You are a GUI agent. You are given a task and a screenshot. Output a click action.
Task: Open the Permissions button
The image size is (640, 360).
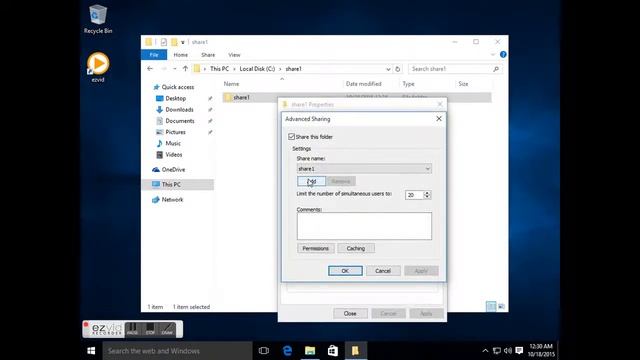316,248
